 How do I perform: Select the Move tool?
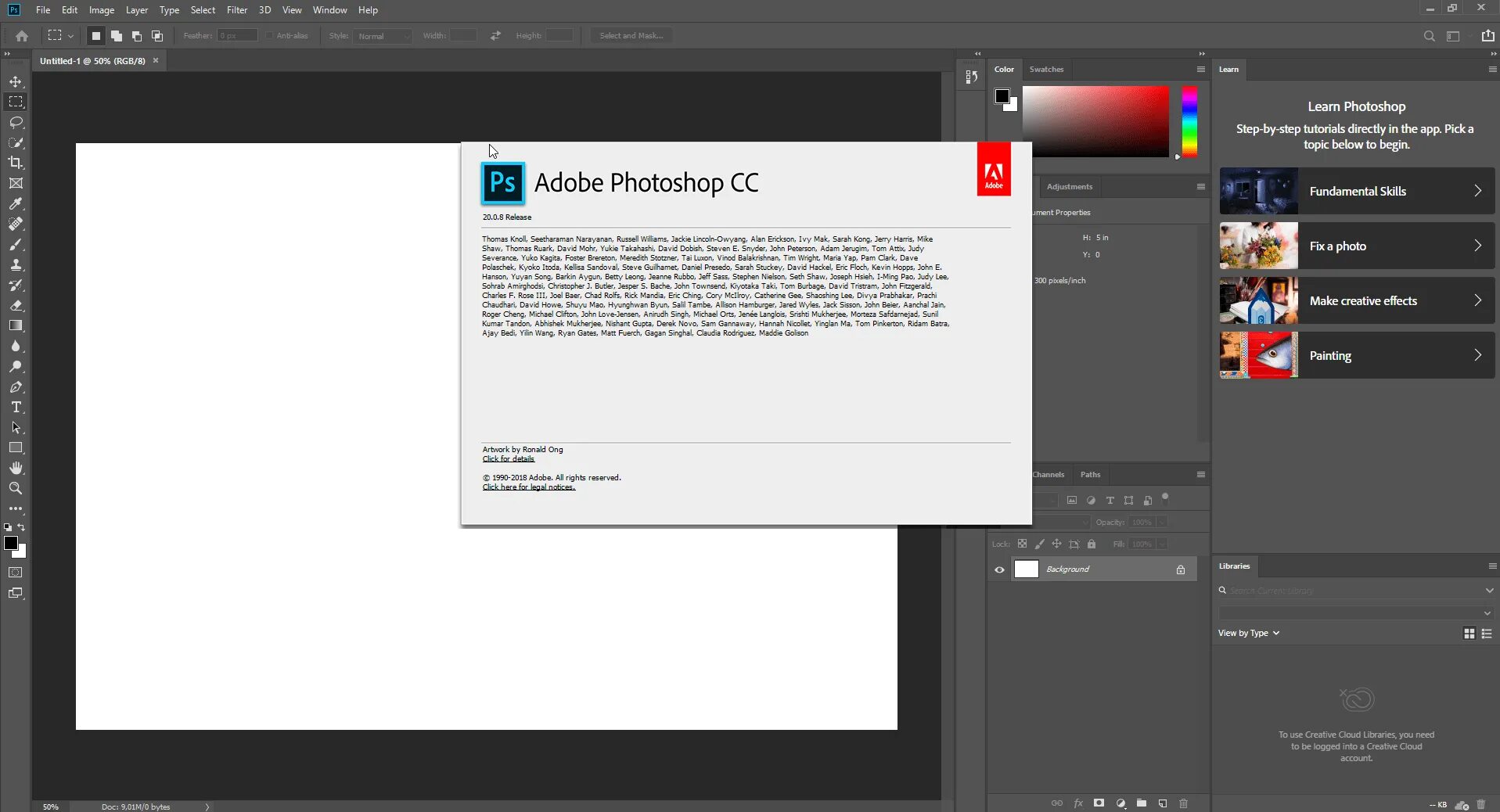pos(16,81)
